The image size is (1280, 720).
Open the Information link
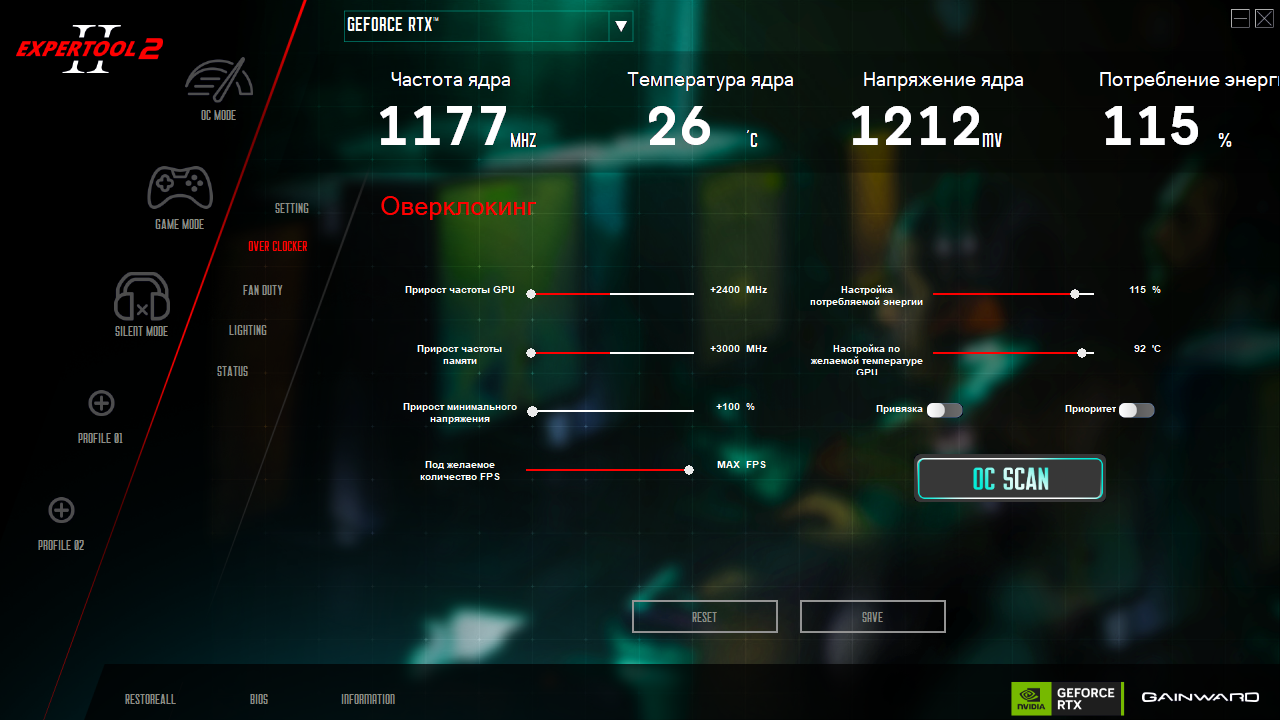click(x=368, y=699)
